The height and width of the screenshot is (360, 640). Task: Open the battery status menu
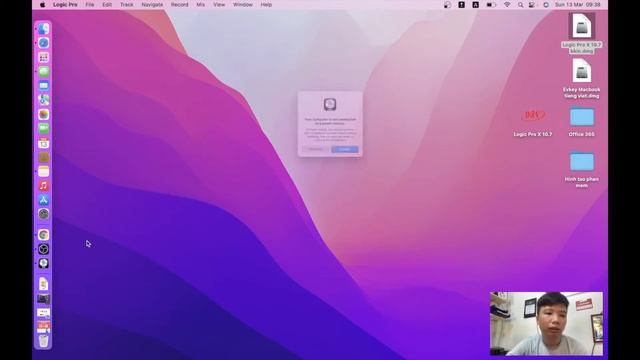pyautogui.click(x=491, y=5)
